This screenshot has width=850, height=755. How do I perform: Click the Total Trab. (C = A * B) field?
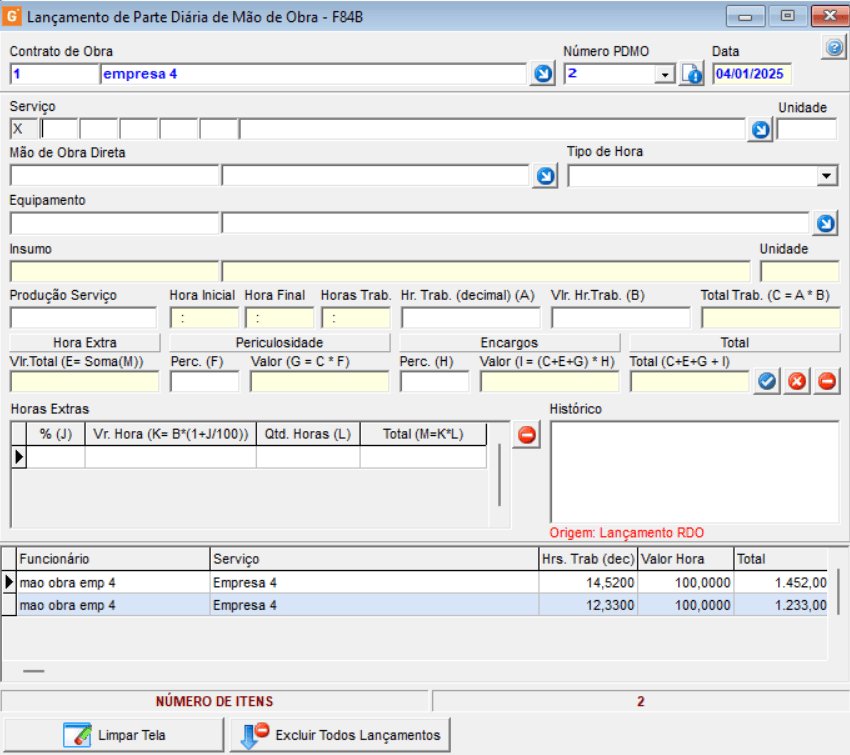[x=771, y=318]
